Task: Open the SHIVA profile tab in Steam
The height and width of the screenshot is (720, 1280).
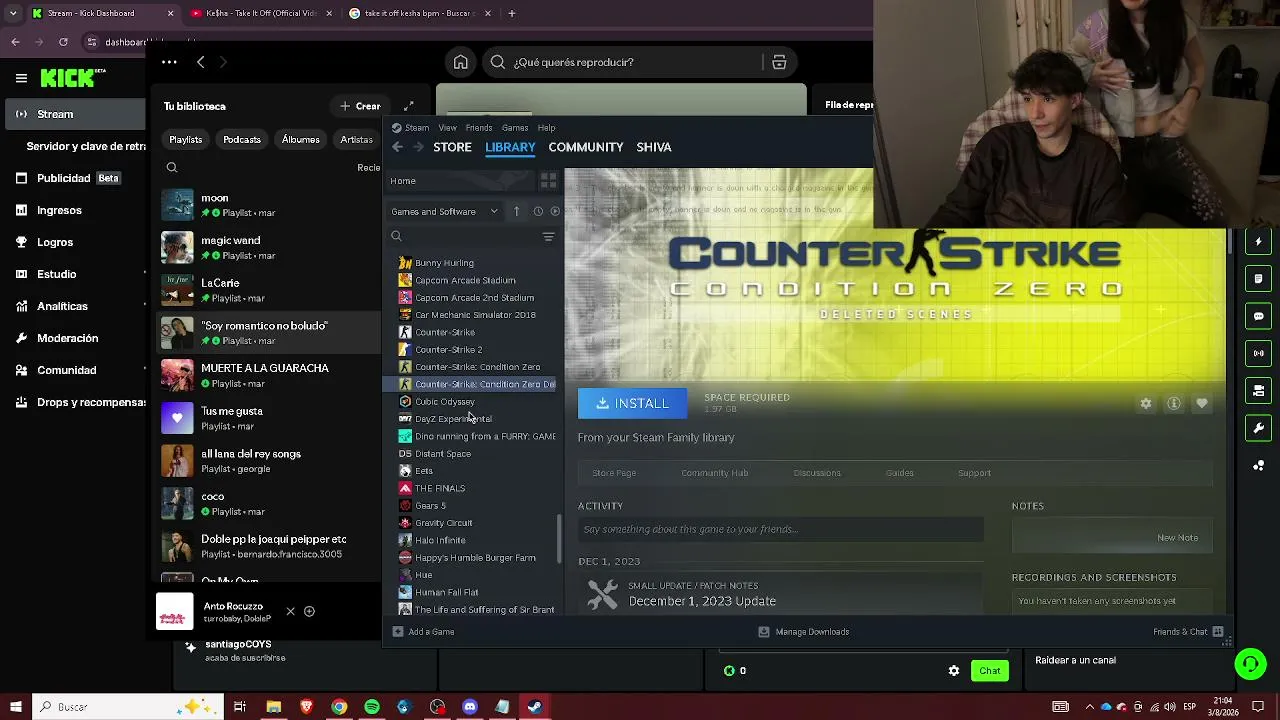Action: [654, 147]
